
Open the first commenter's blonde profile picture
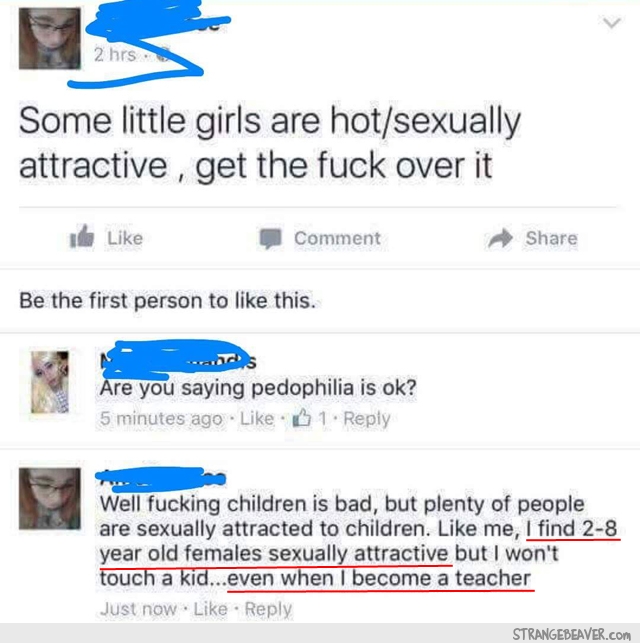(50, 382)
